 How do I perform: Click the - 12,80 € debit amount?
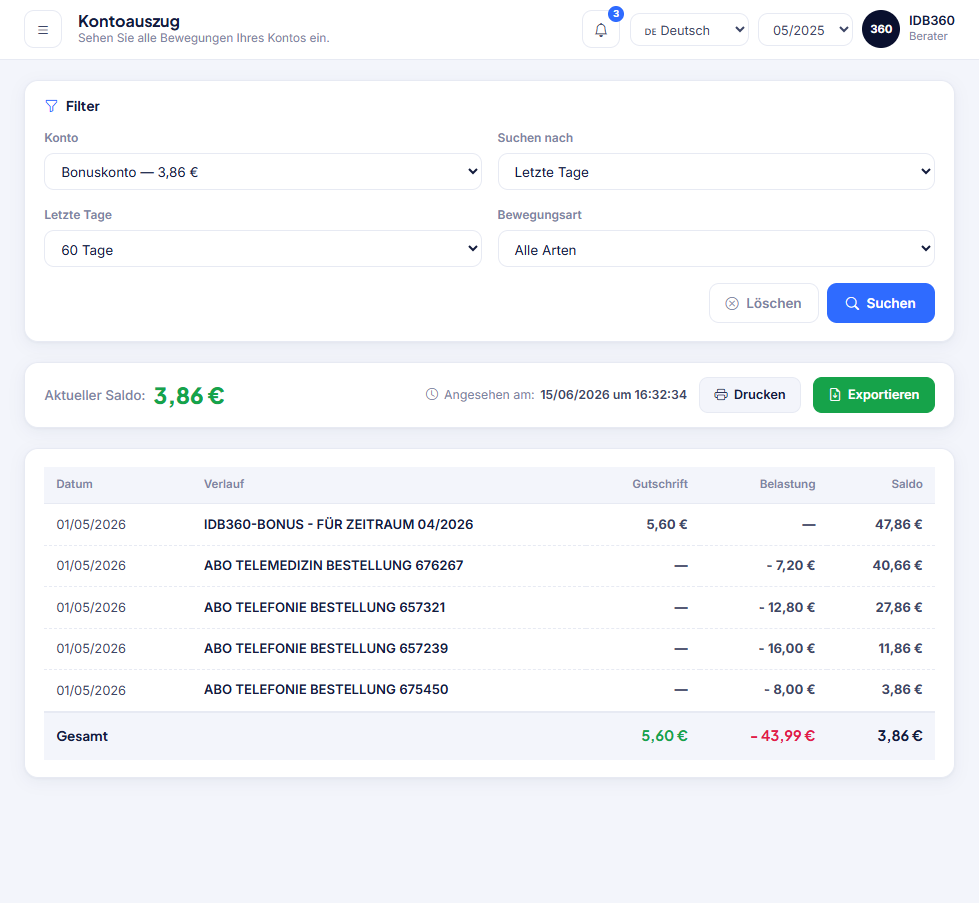tap(787, 607)
